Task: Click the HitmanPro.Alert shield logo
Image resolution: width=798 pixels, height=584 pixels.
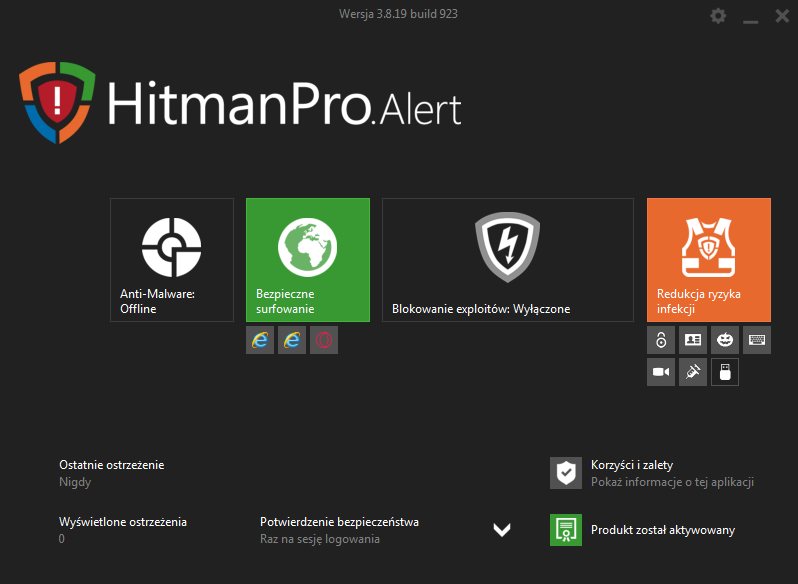Action: pyautogui.click(x=58, y=102)
